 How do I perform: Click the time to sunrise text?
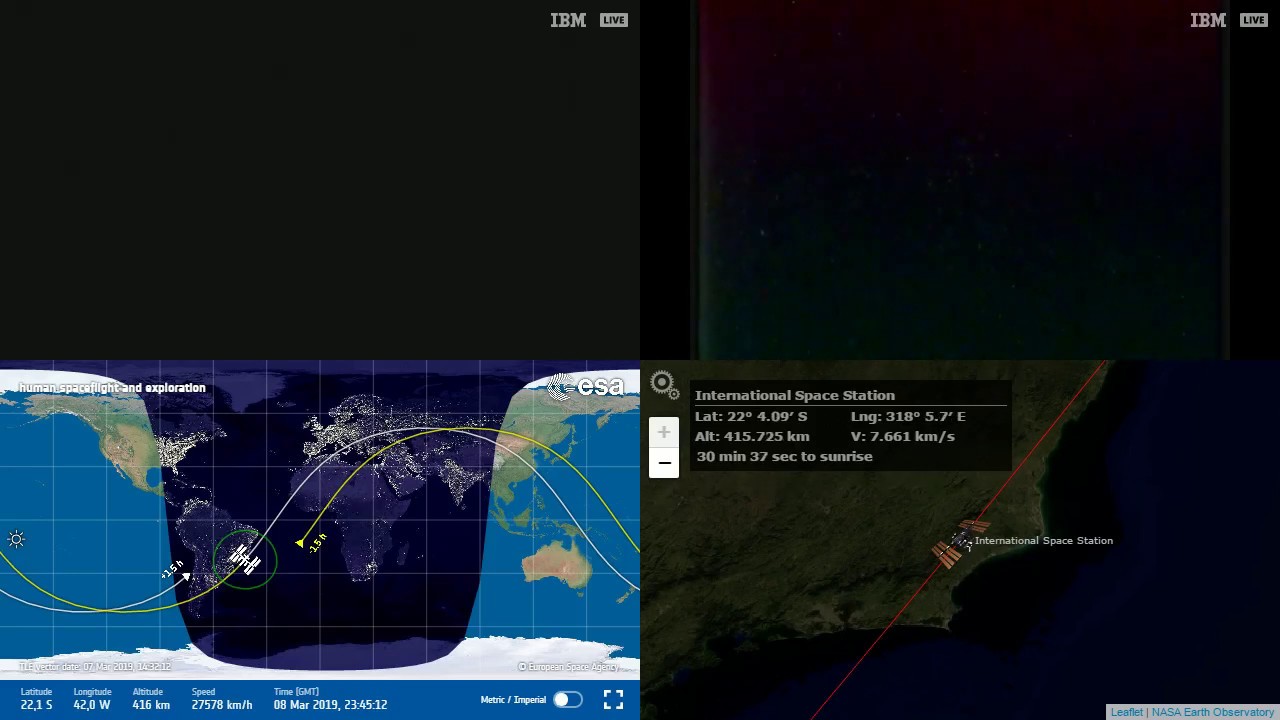[x=784, y=457]
